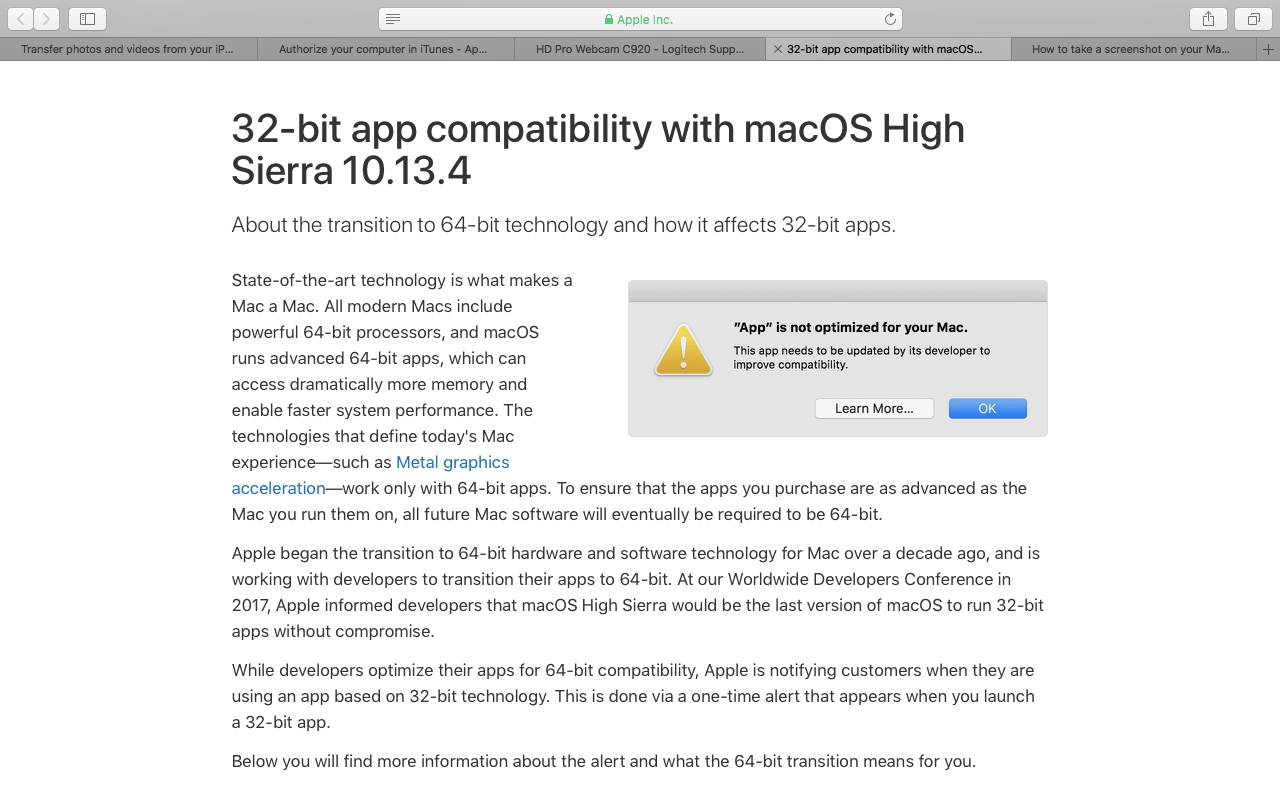Click the OK button in alert image
Screen dimensions: 1280x800
pos(987,408)
